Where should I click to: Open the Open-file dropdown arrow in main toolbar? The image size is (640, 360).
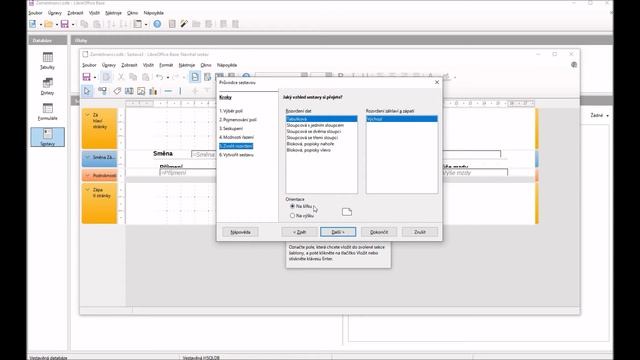(x=56, y=24)
